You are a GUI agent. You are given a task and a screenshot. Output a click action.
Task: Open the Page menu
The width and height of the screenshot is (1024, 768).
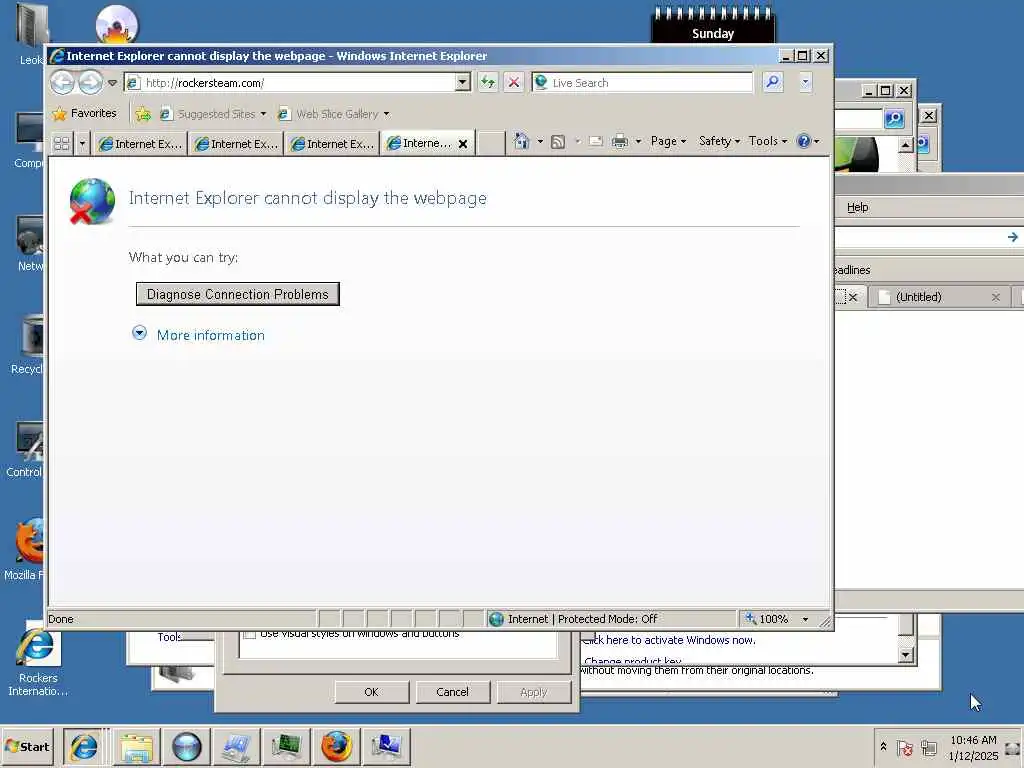point(668,141)
